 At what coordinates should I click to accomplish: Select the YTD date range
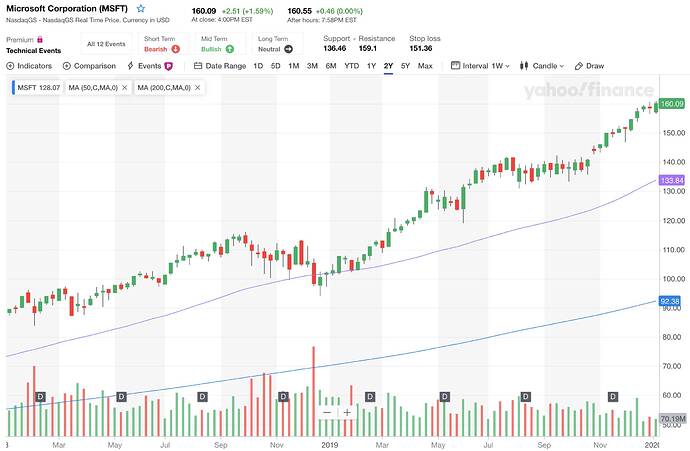pos(352,66)
